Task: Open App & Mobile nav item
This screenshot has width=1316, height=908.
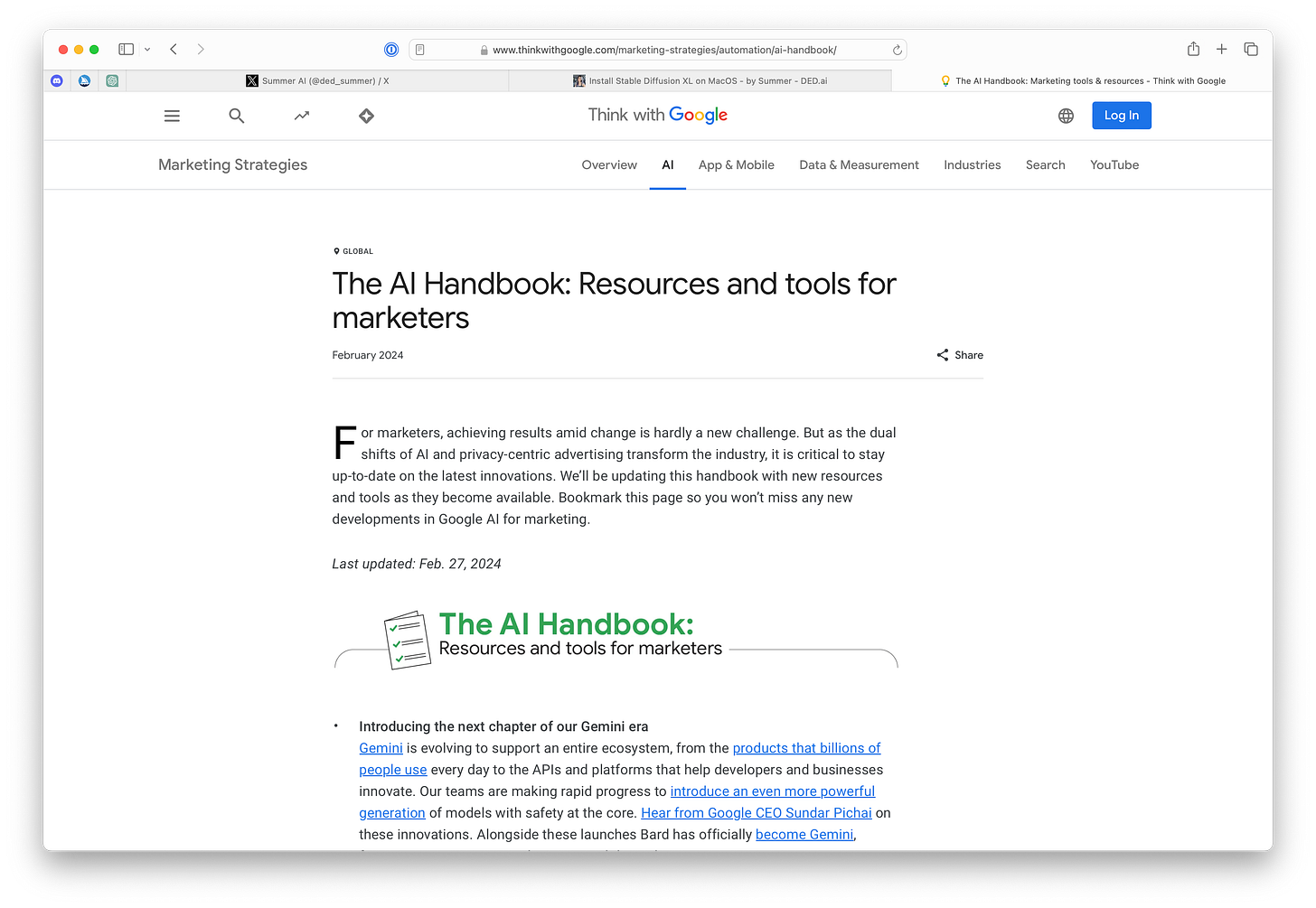Action: pyautogui.click(x=737, y=164)
